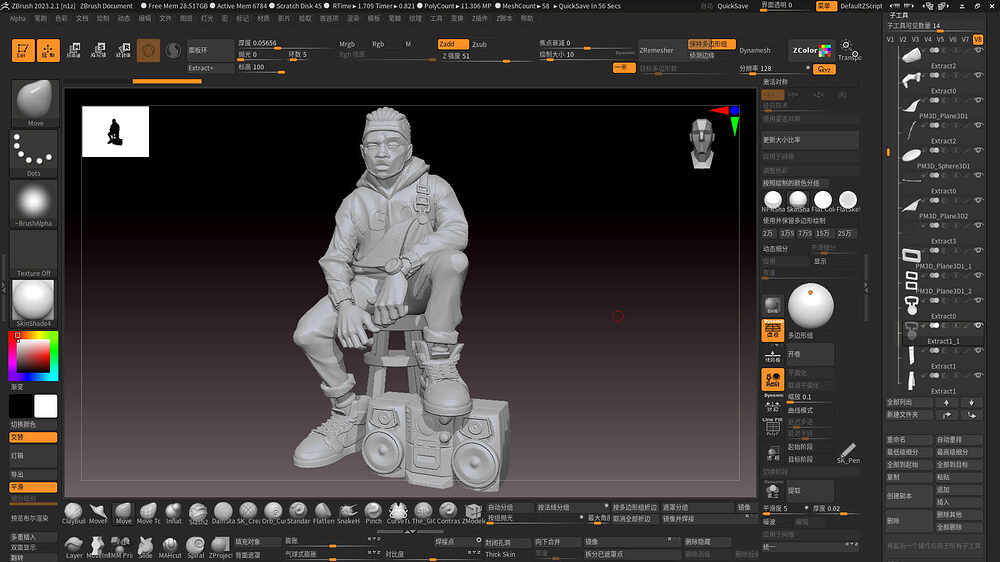The width and height of the screenshot is (1000, 562).
Task: Click the SK_Pen brush icon
Action: (848, 453)
